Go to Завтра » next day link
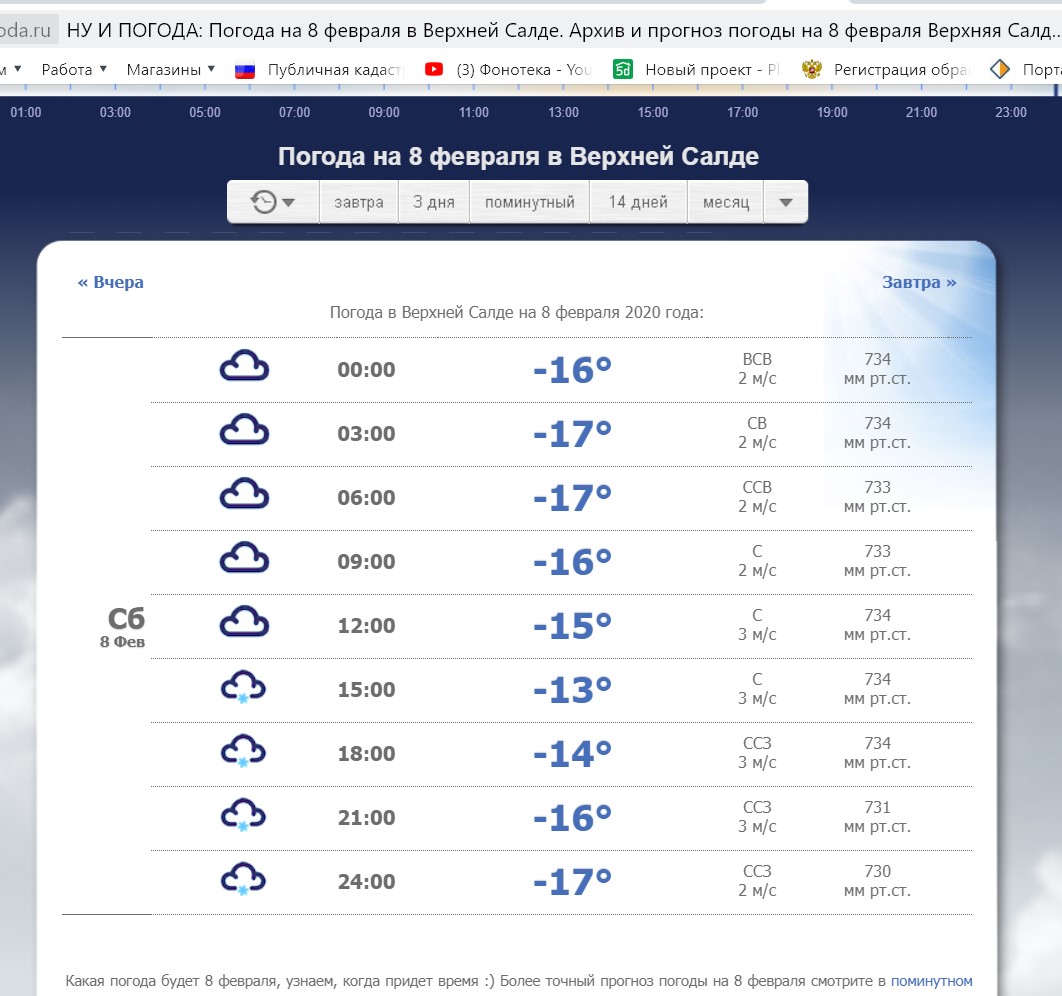This screenshot has height=996, width=1062. click(x=919, y=282)
